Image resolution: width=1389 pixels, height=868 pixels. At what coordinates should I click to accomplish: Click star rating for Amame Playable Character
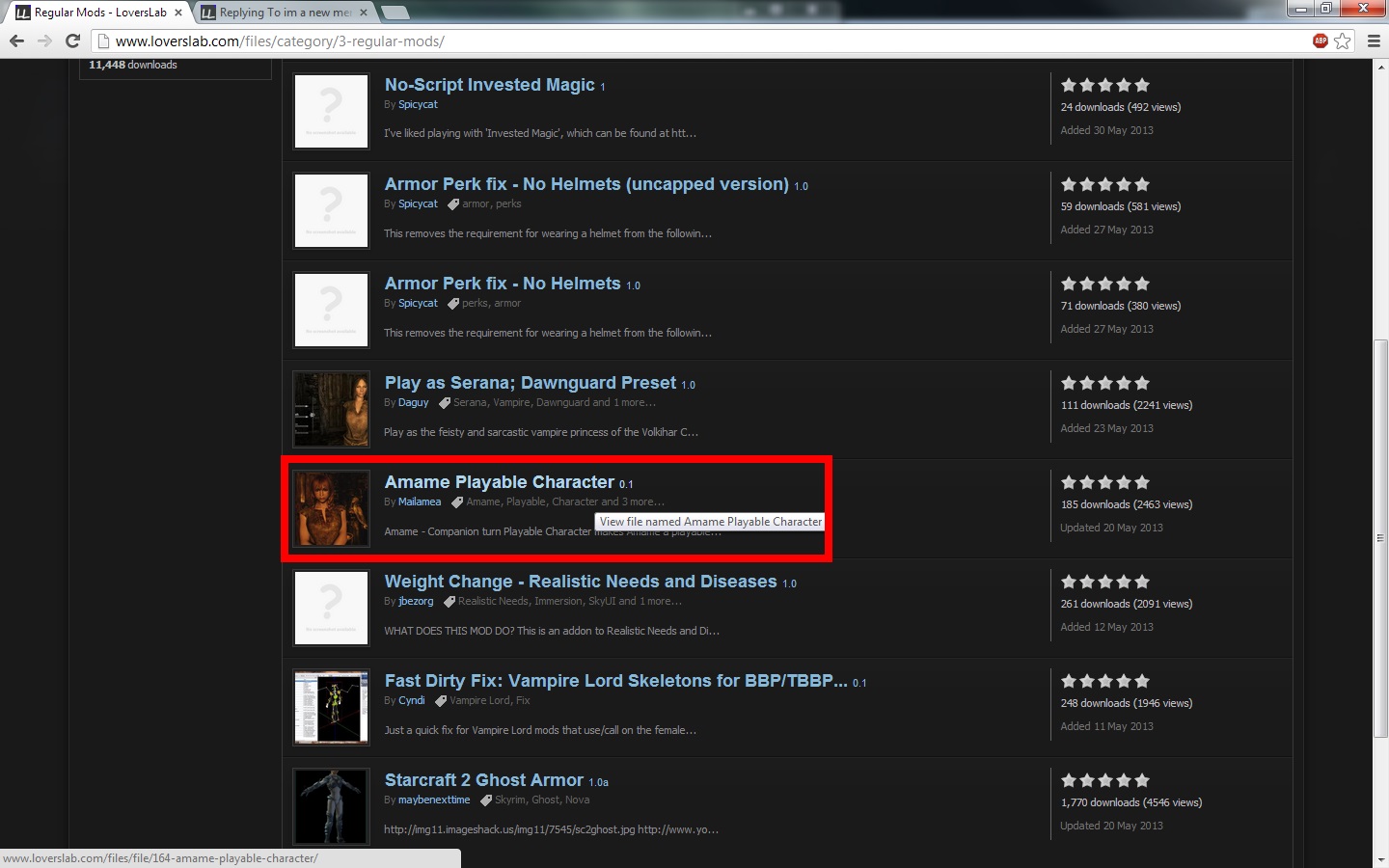point(1105,482)
